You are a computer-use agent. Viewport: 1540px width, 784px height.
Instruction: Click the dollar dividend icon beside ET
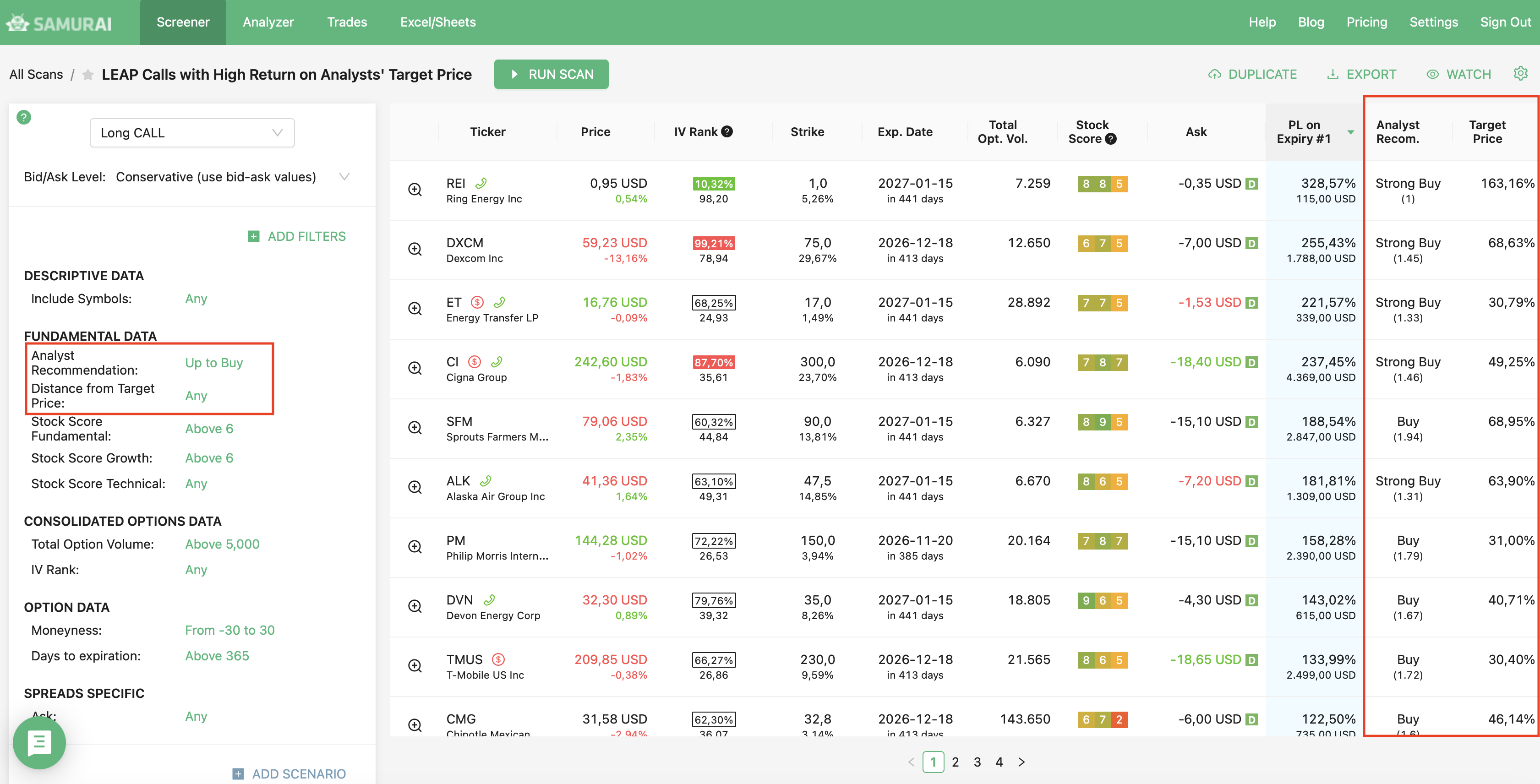pos(477,302)
